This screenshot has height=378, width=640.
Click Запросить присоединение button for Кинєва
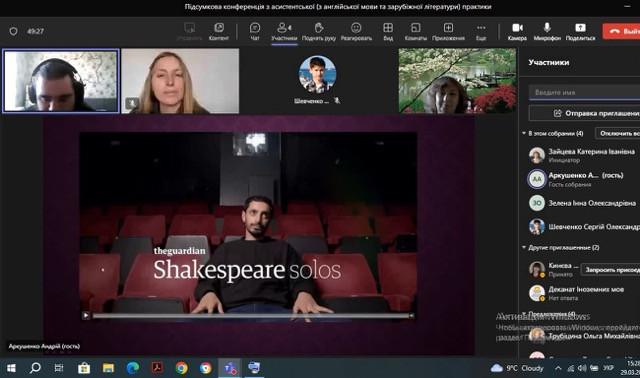tap(611, 270)
